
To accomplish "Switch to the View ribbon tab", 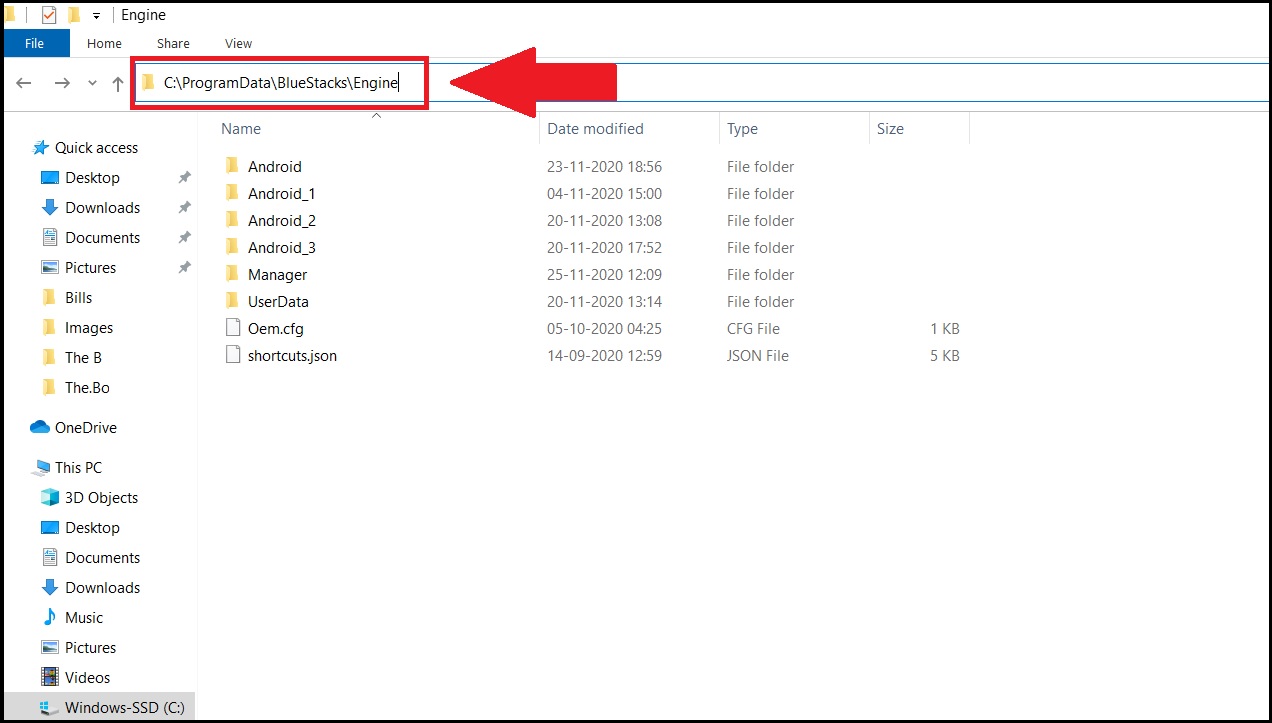I will (x=238, y=43).
